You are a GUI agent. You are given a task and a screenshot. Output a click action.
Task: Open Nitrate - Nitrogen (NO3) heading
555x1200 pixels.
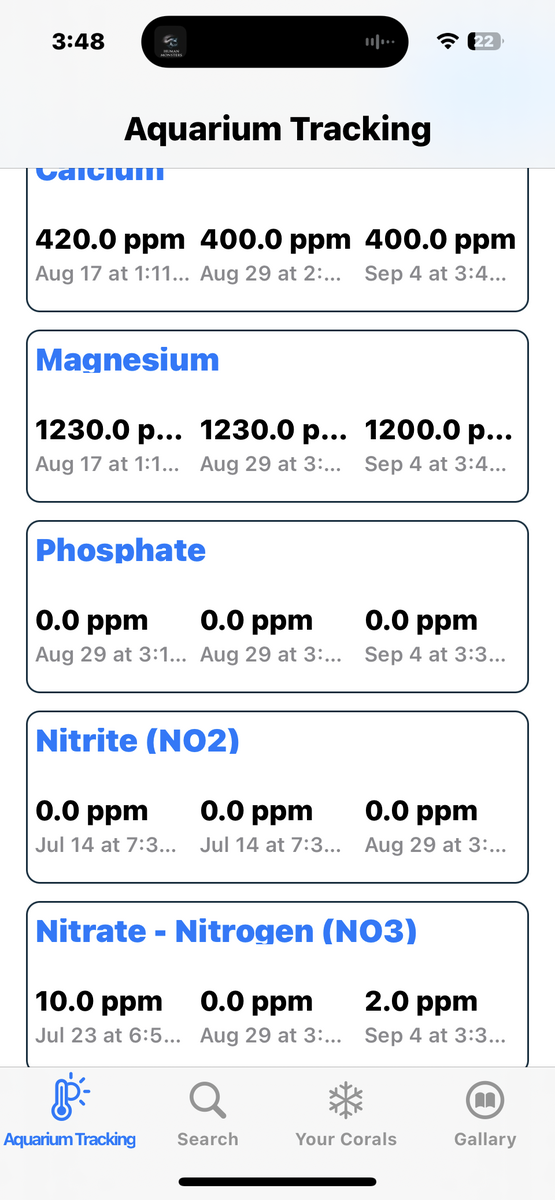[x=226, y=932]
